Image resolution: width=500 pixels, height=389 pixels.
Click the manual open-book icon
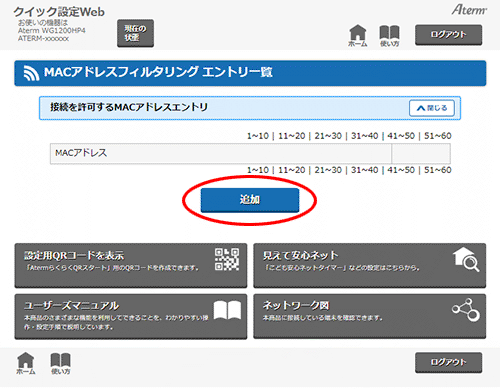pyautogui.click(x=227, y=310)
